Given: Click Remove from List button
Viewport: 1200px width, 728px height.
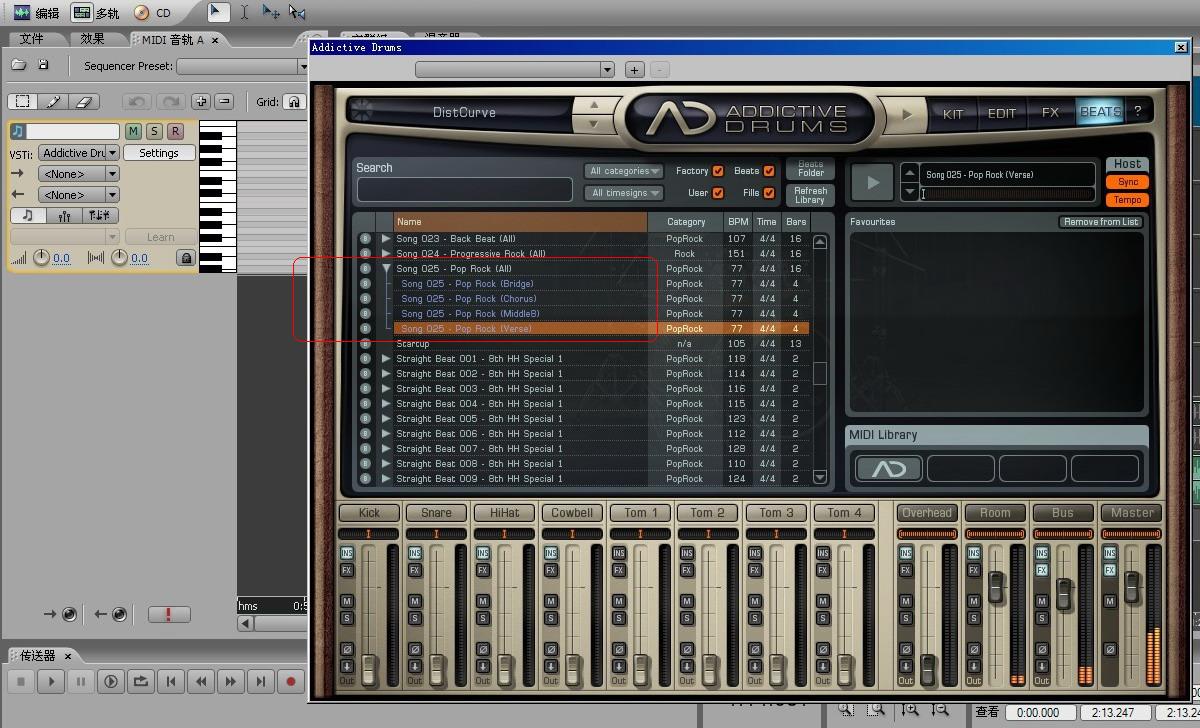Looking at the screenshot, I should tap(1101, 222).
